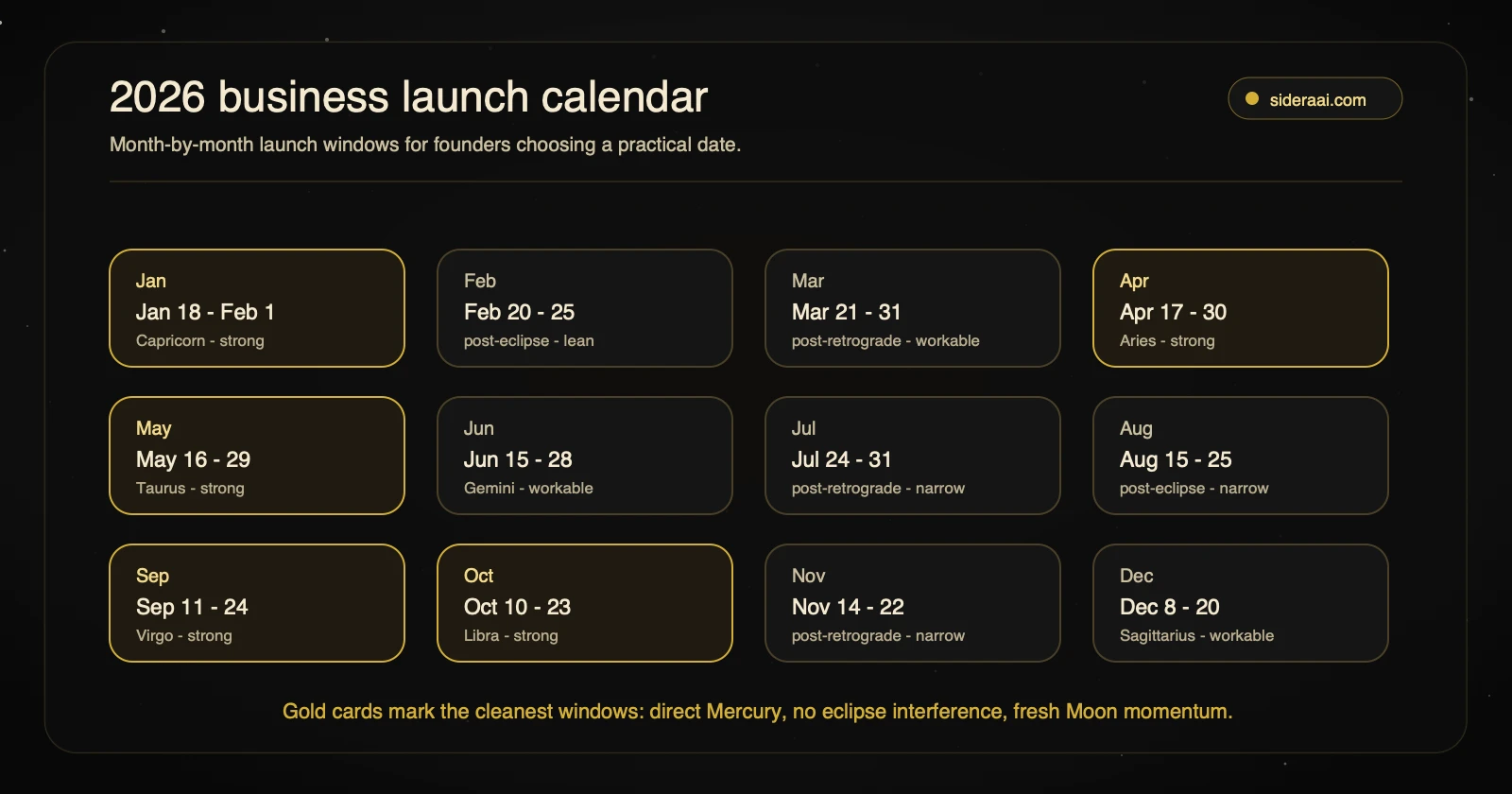This screenshot has height=794, width=1512.
Task: Click the "2026 business launch calendar" heading
Action: (x=408, y=96)
